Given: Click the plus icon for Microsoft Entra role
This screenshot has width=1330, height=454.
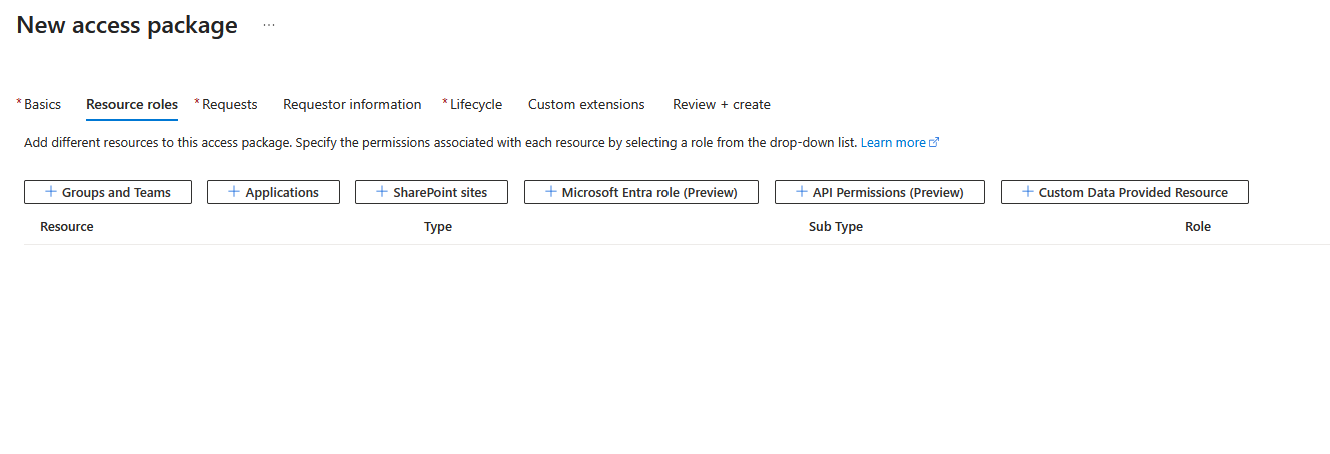Looking at the screenshot, I should 550,192.
